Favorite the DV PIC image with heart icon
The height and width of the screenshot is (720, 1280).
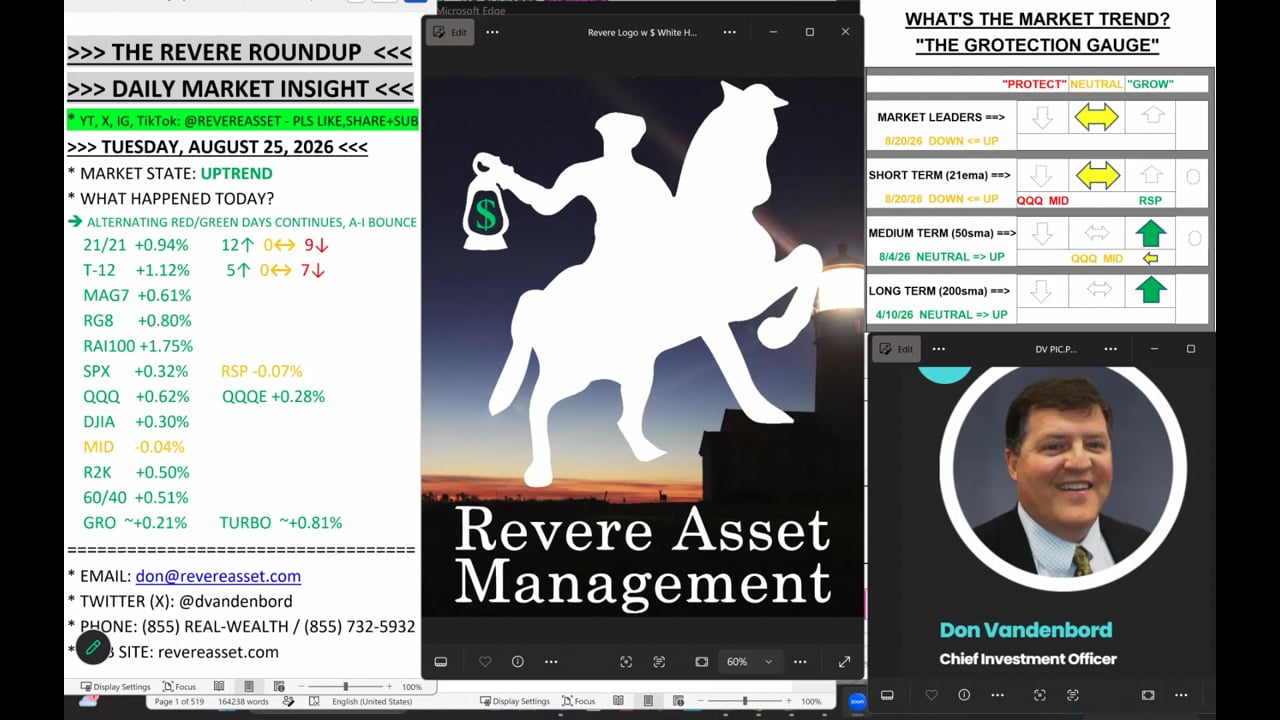pos(932,695)
